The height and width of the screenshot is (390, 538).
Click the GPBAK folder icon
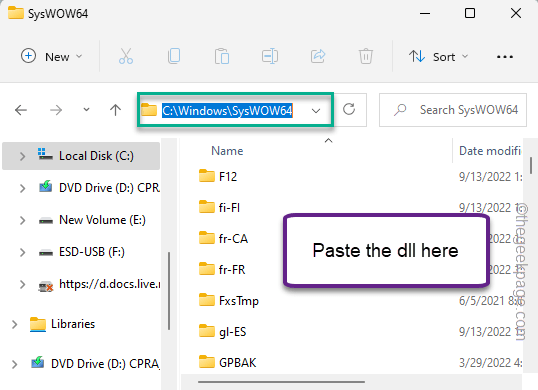pyautogui.click(x=207, y=362)
